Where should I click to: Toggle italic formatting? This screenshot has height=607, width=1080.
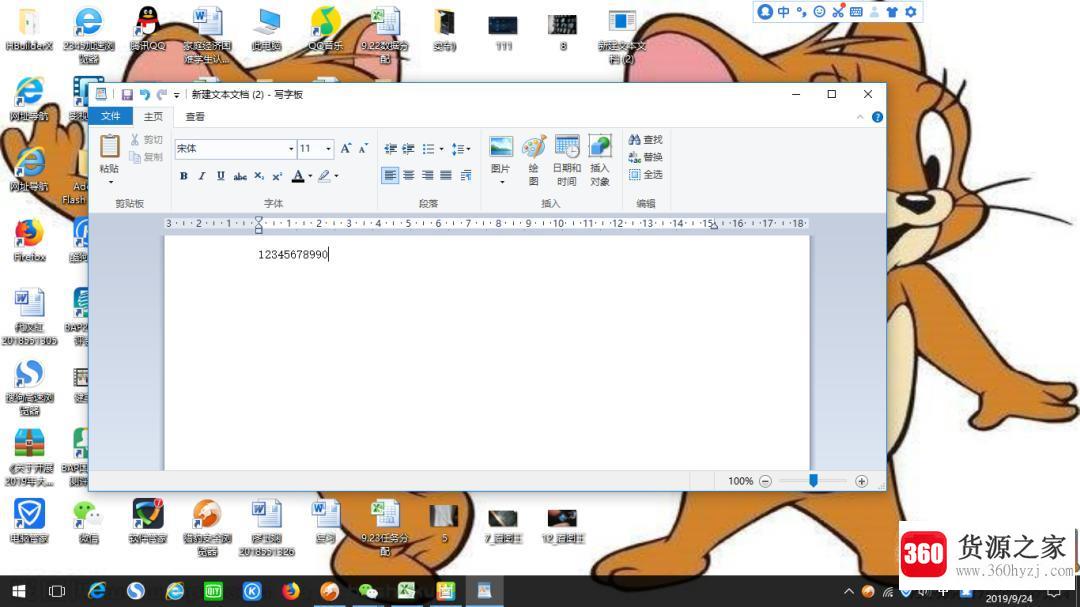point(202,176)
